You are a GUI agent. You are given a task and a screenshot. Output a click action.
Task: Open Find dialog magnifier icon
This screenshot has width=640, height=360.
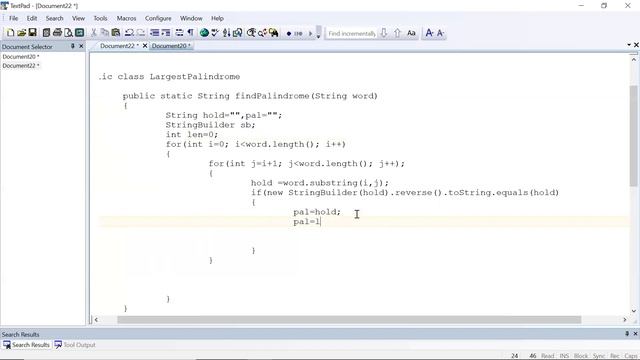pos(251,33)
